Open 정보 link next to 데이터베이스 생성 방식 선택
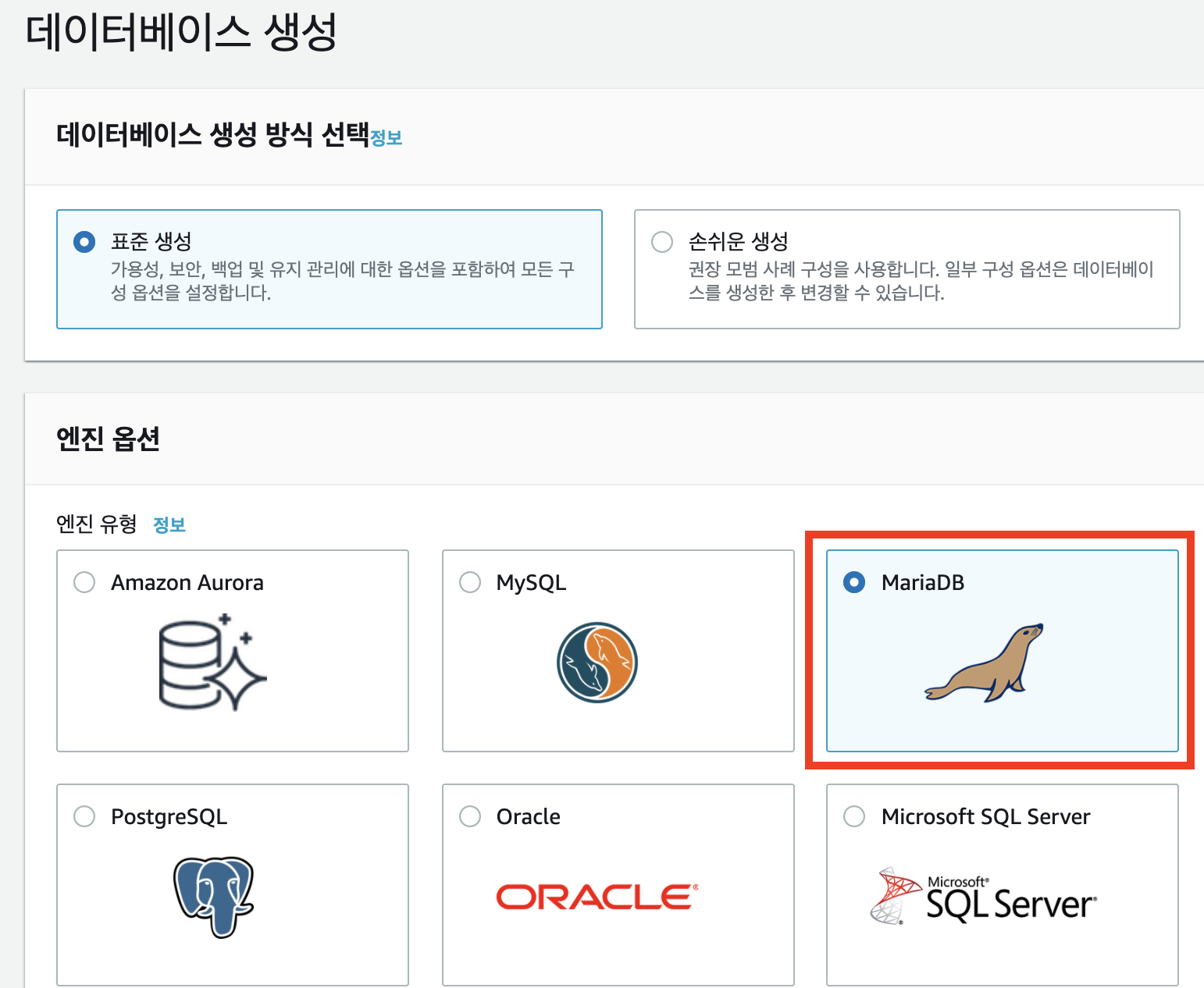Viewport: 1204px width, 988px height. pyautogui.click(x=386, y=138)
